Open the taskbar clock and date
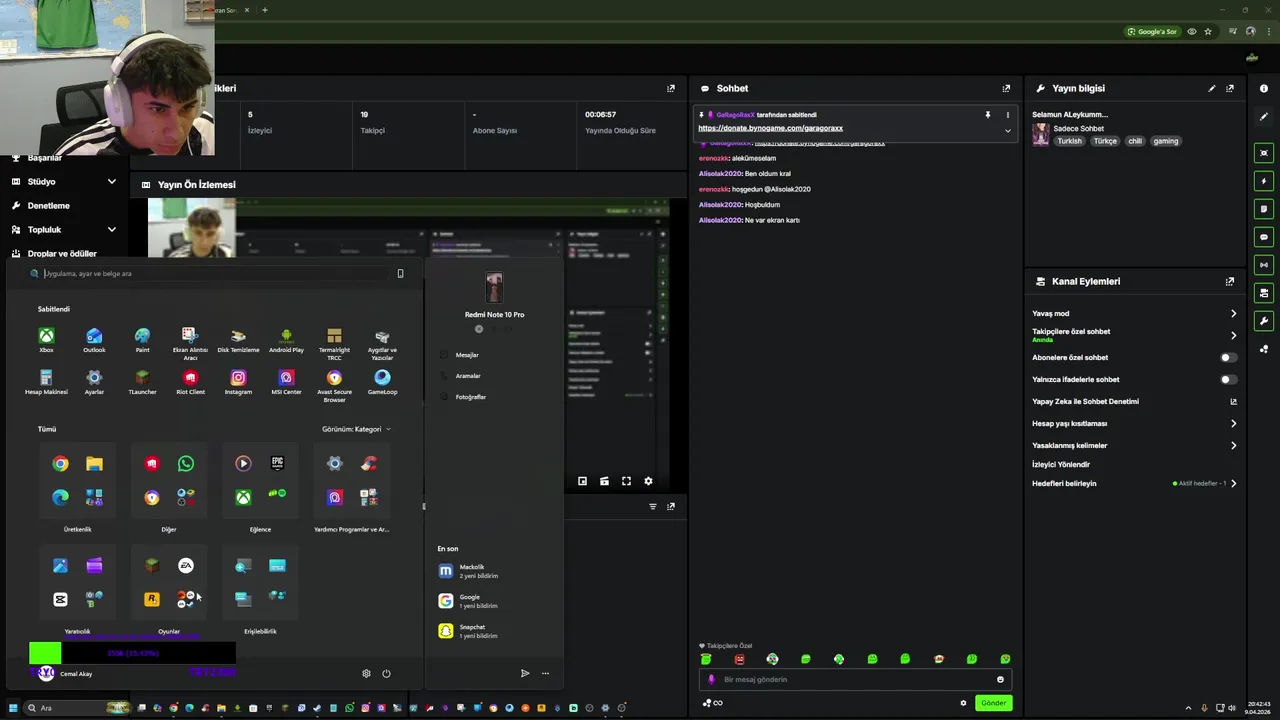Viewport: 1280px width, 720px height. (x=1259, y=707)
